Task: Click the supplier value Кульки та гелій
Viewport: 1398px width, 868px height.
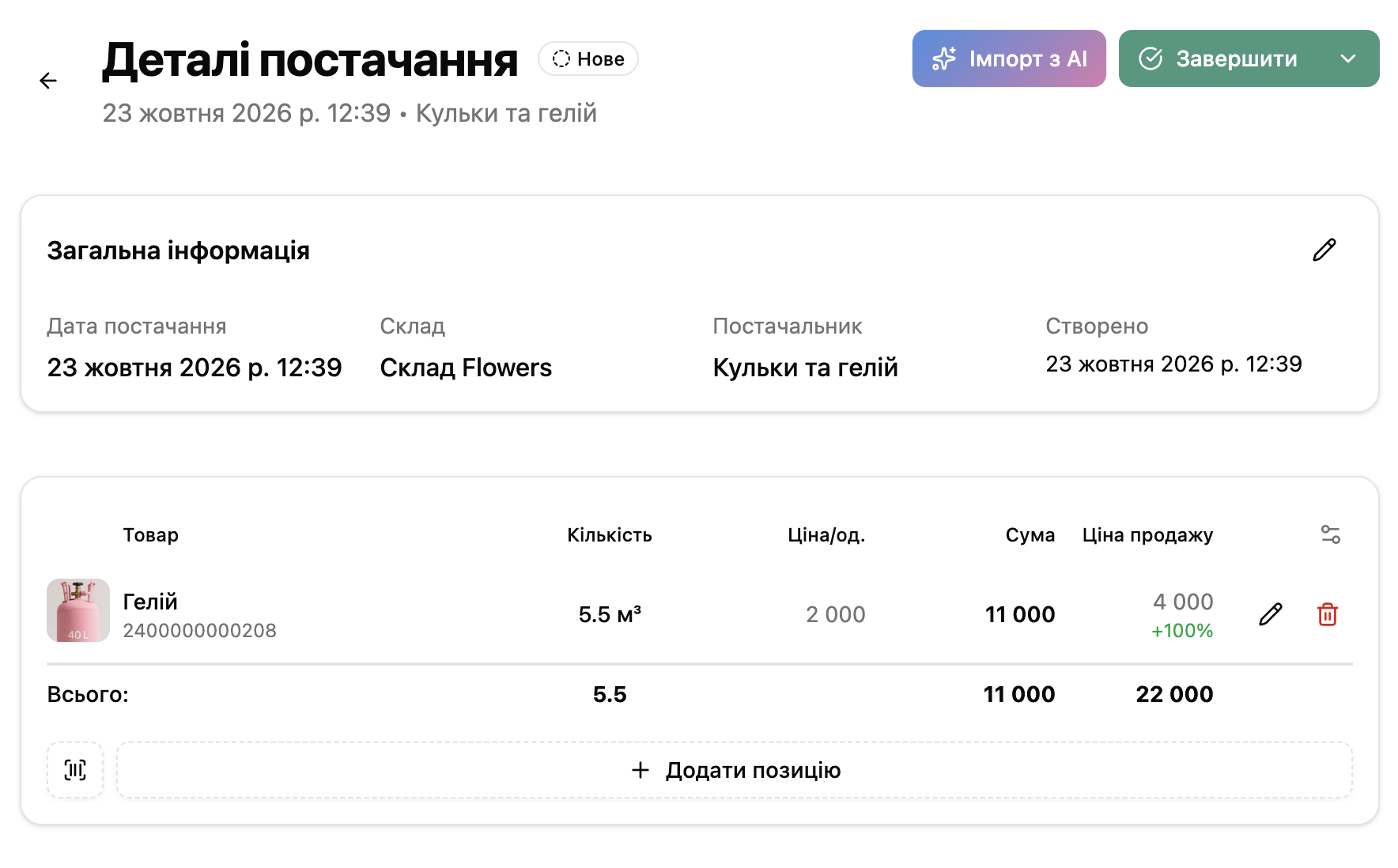Action: click(805, 368)
